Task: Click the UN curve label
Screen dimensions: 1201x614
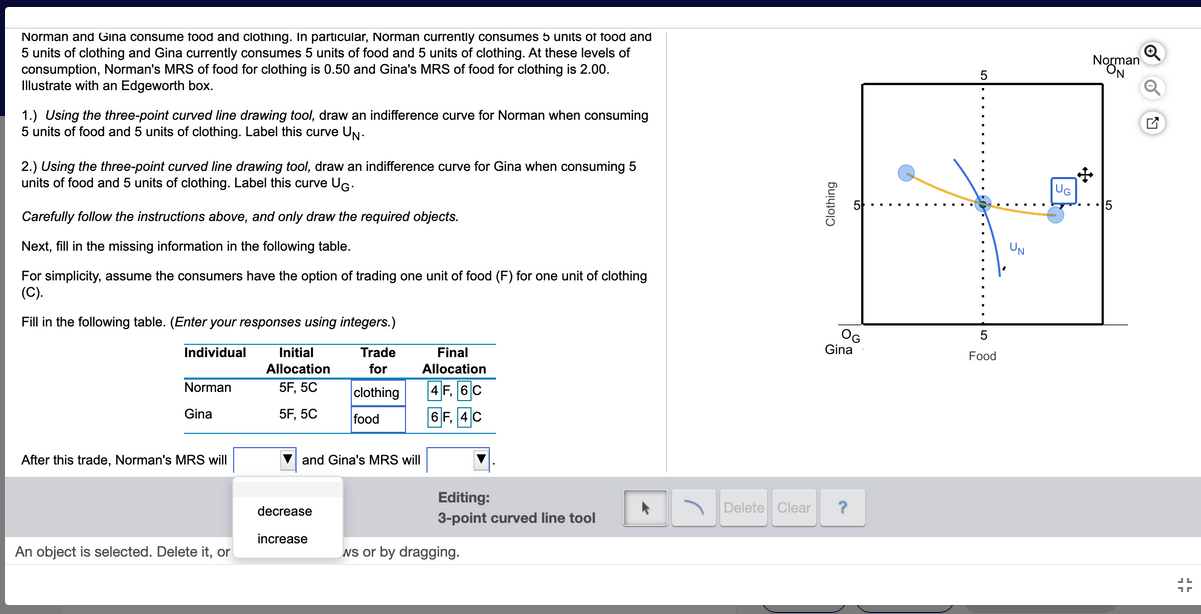Action: [x=1016, y=247]
